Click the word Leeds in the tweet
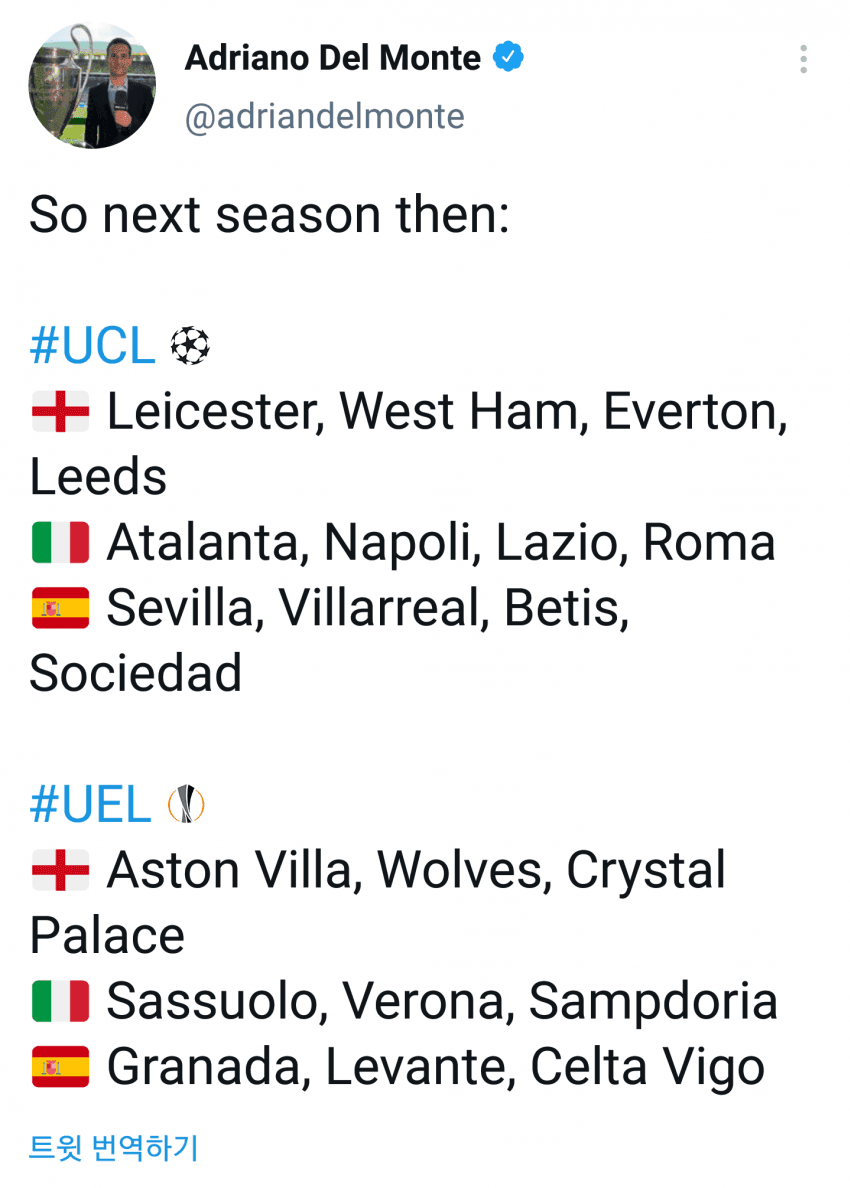Image resolution: width=850 pixels, height=1188 pixels. 98,477
